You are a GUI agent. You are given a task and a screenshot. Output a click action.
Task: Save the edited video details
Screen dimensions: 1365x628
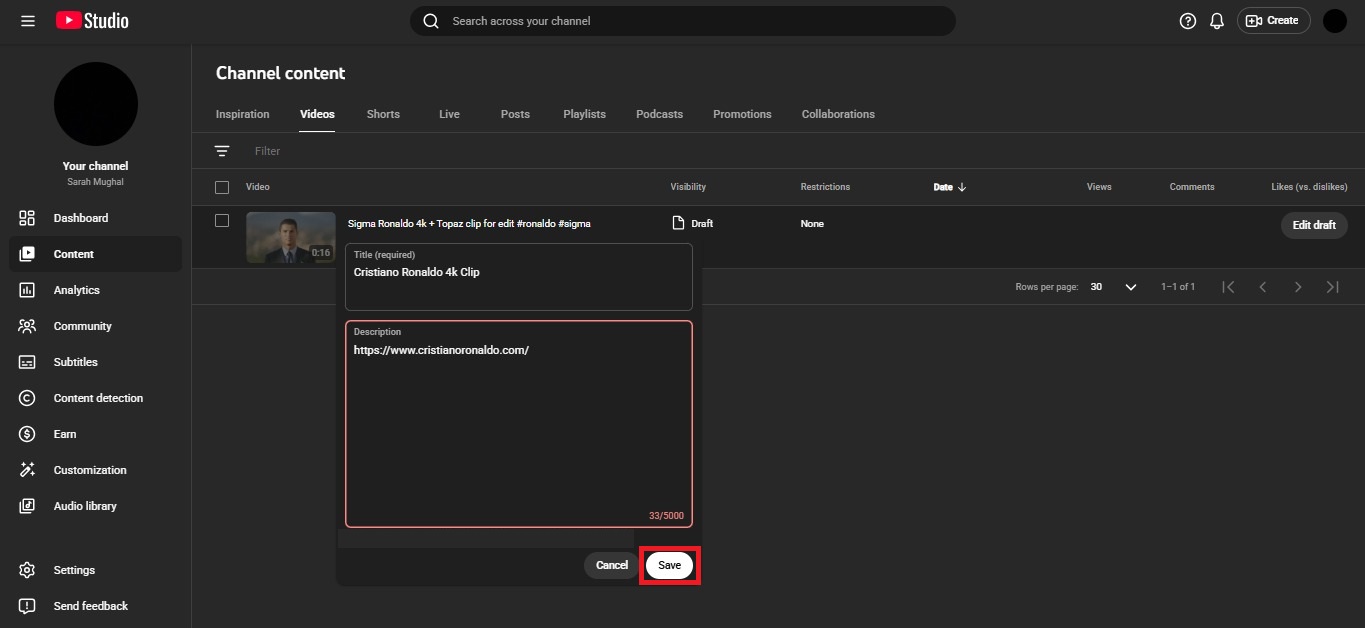click(x=669, y=565)
